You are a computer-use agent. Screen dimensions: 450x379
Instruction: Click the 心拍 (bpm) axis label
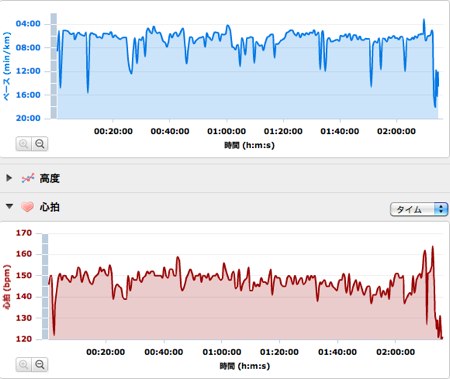point(7,287)
